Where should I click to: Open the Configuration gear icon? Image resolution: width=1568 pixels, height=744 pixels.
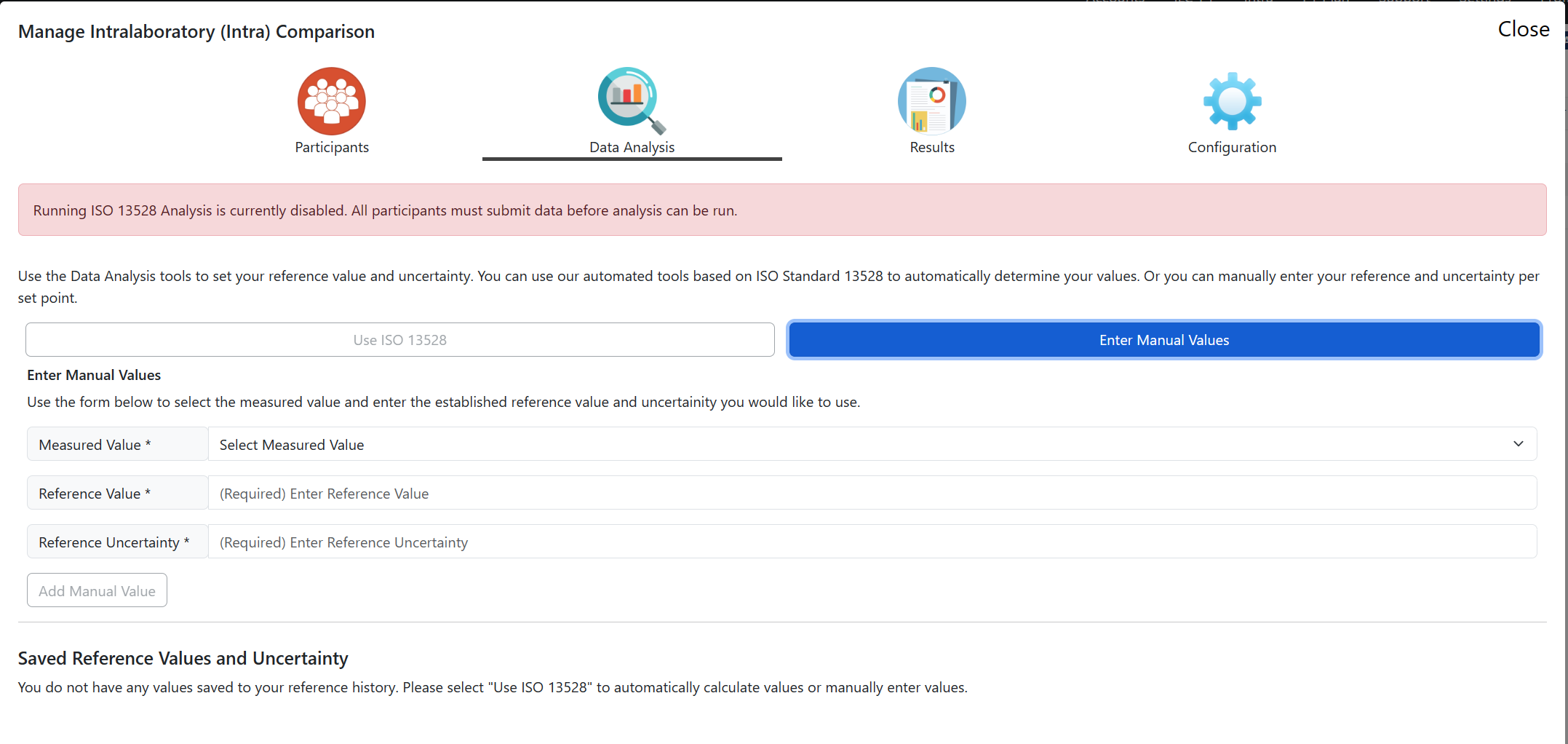1232,101
